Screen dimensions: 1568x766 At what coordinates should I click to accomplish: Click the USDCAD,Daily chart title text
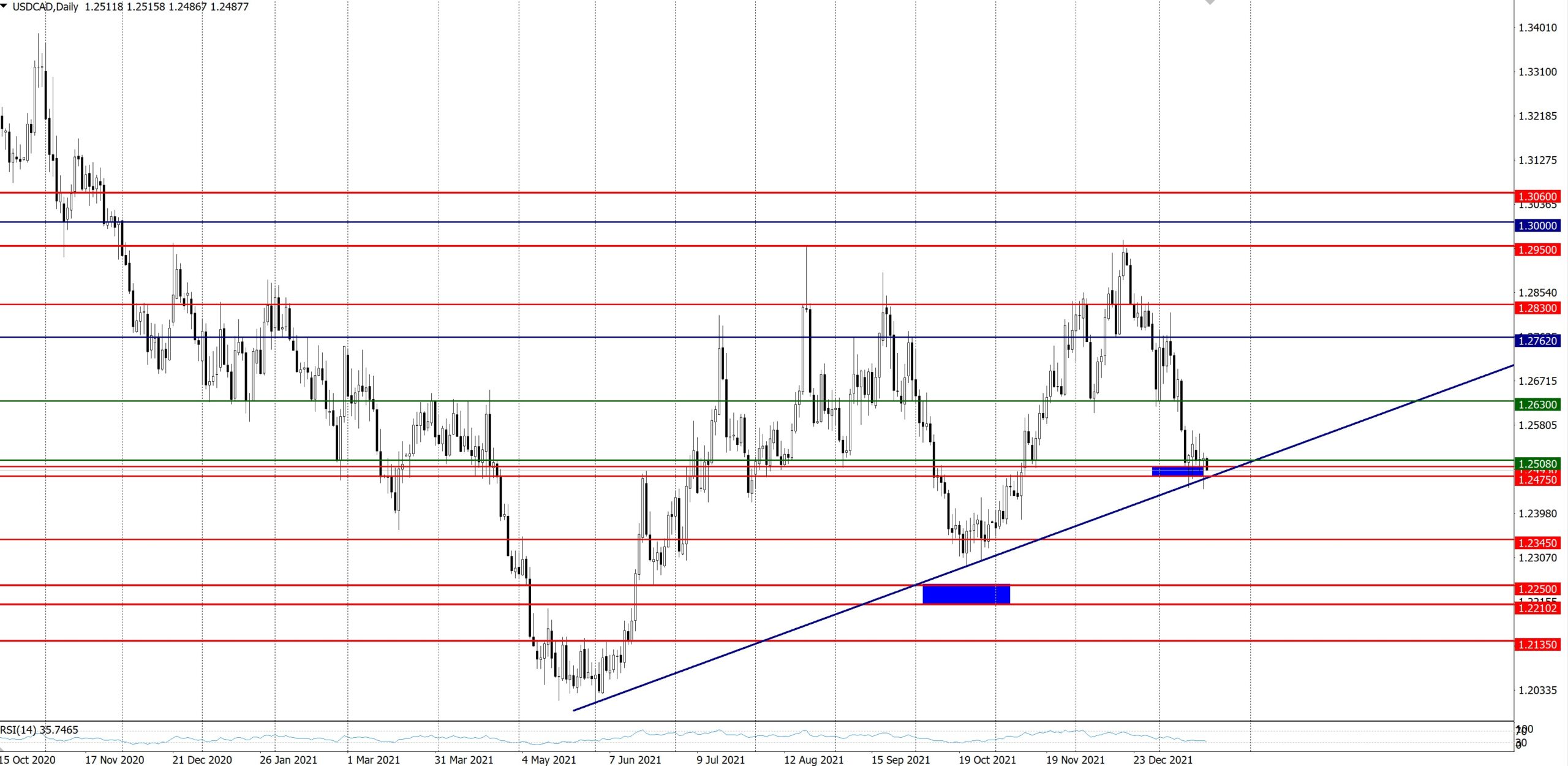click(45, 7)
